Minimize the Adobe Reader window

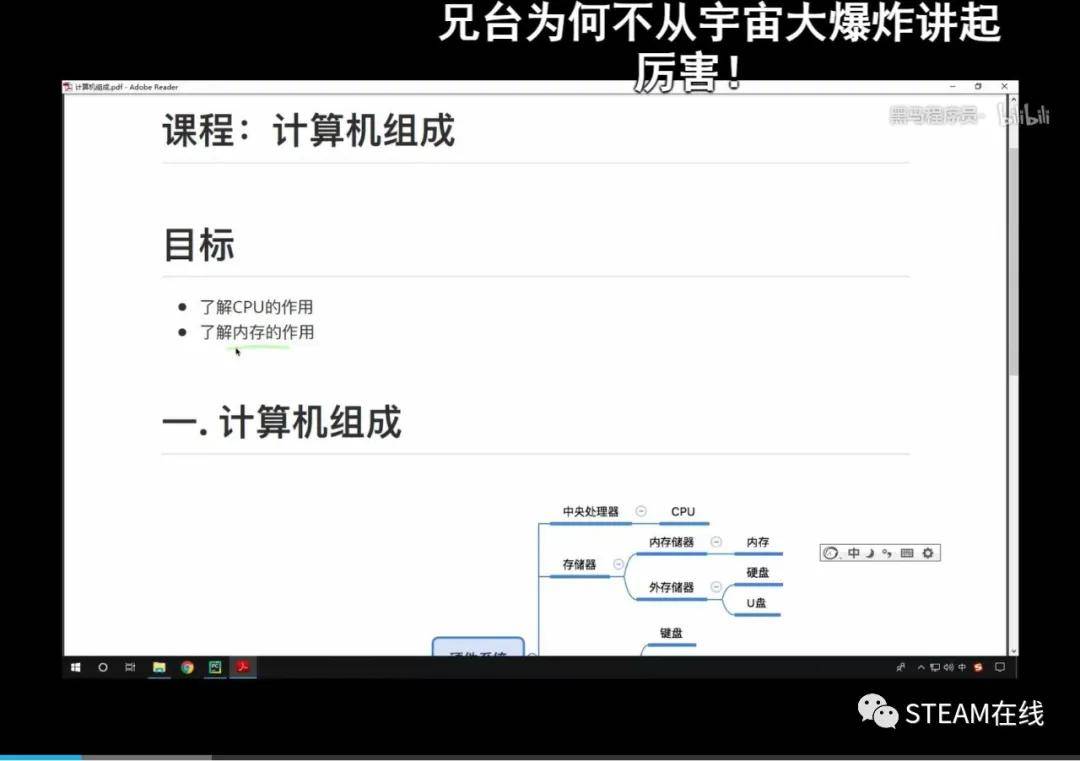coord(953,87)
